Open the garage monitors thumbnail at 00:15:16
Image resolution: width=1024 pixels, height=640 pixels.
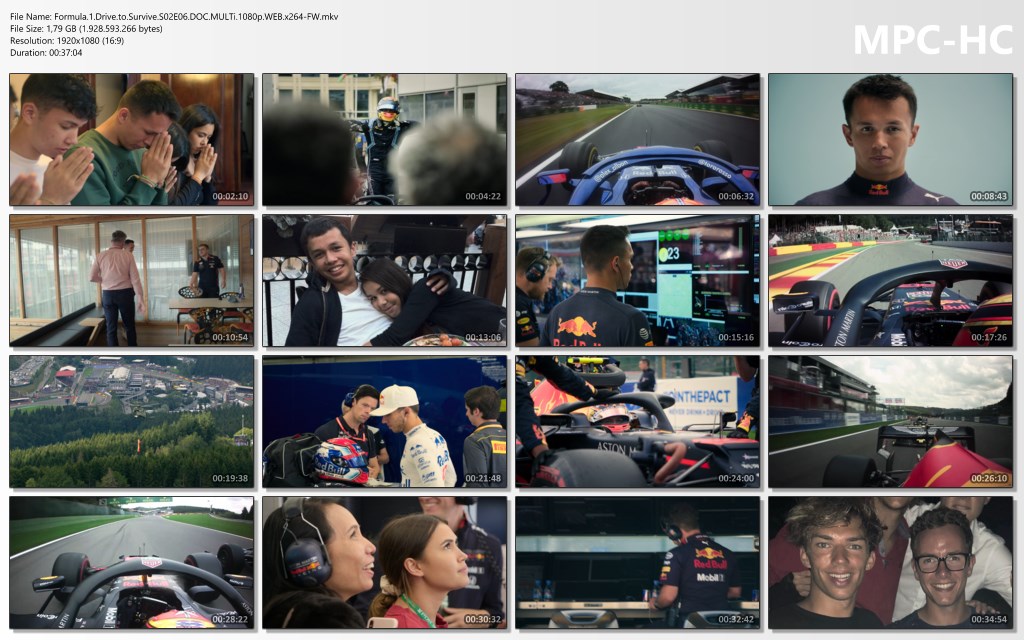pos(638,280)
